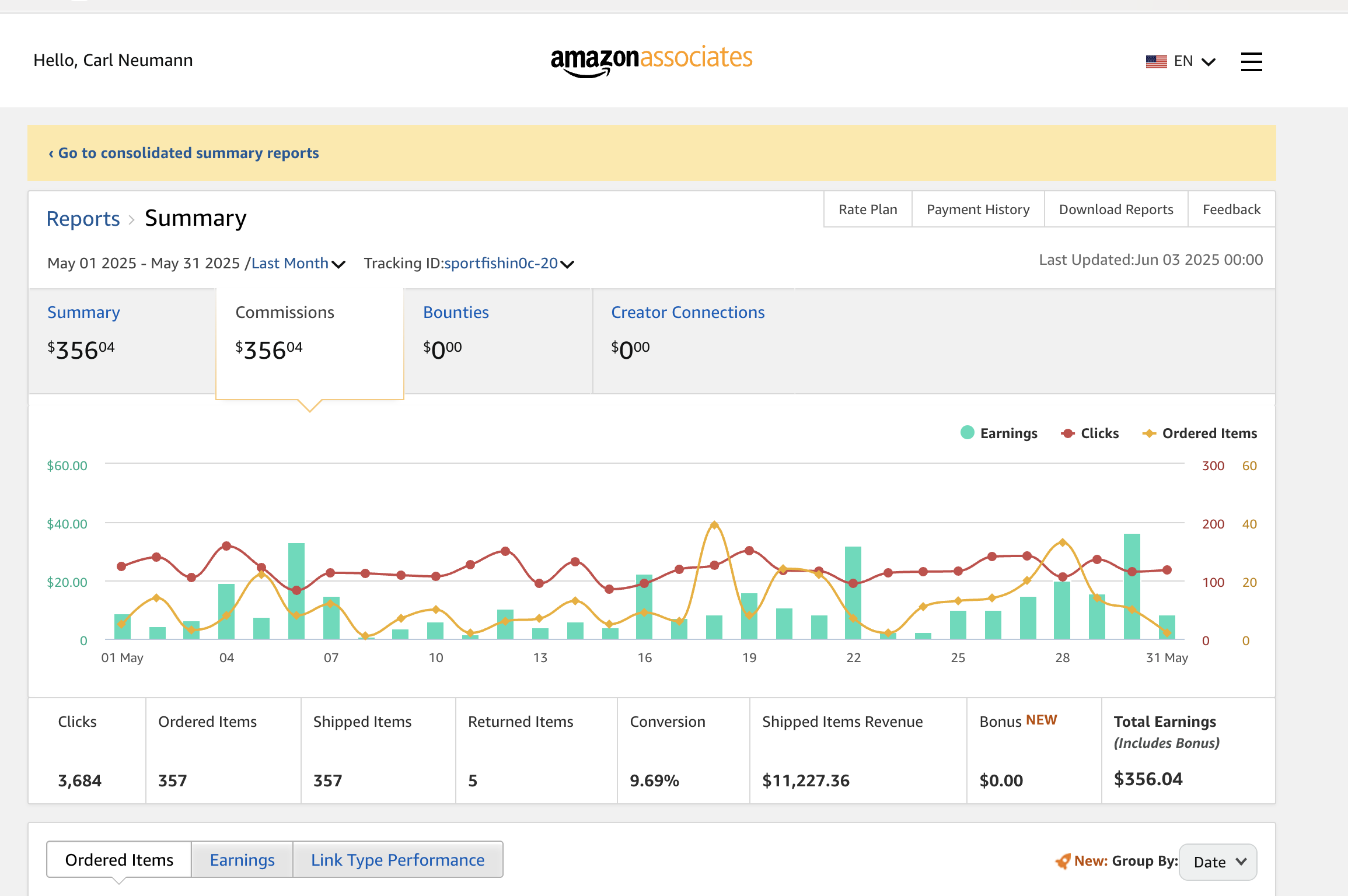Toggle the Clicks legend marker
Image resolution: width=1348 pixels, height=896 pixels.
[1068, 433]
